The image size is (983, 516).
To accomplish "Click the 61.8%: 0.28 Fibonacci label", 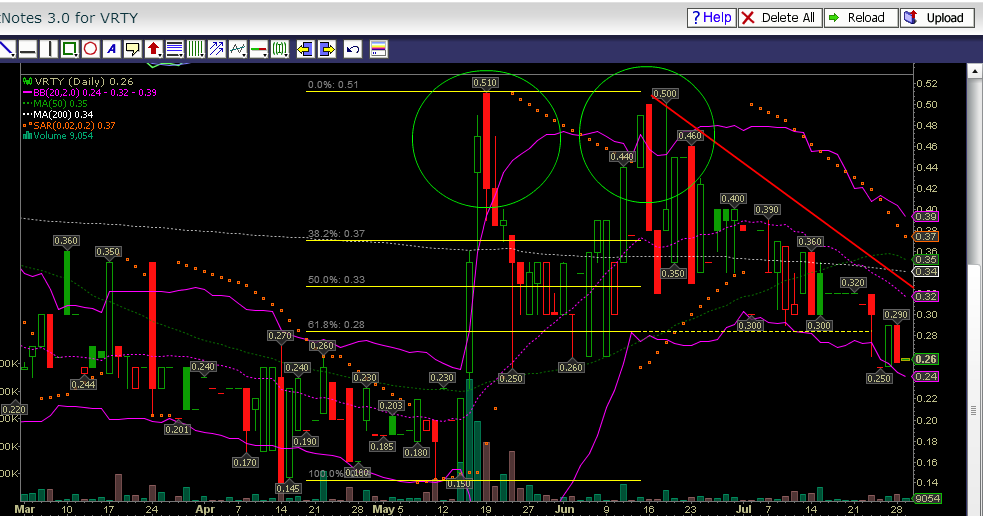I will coord(336,325).
